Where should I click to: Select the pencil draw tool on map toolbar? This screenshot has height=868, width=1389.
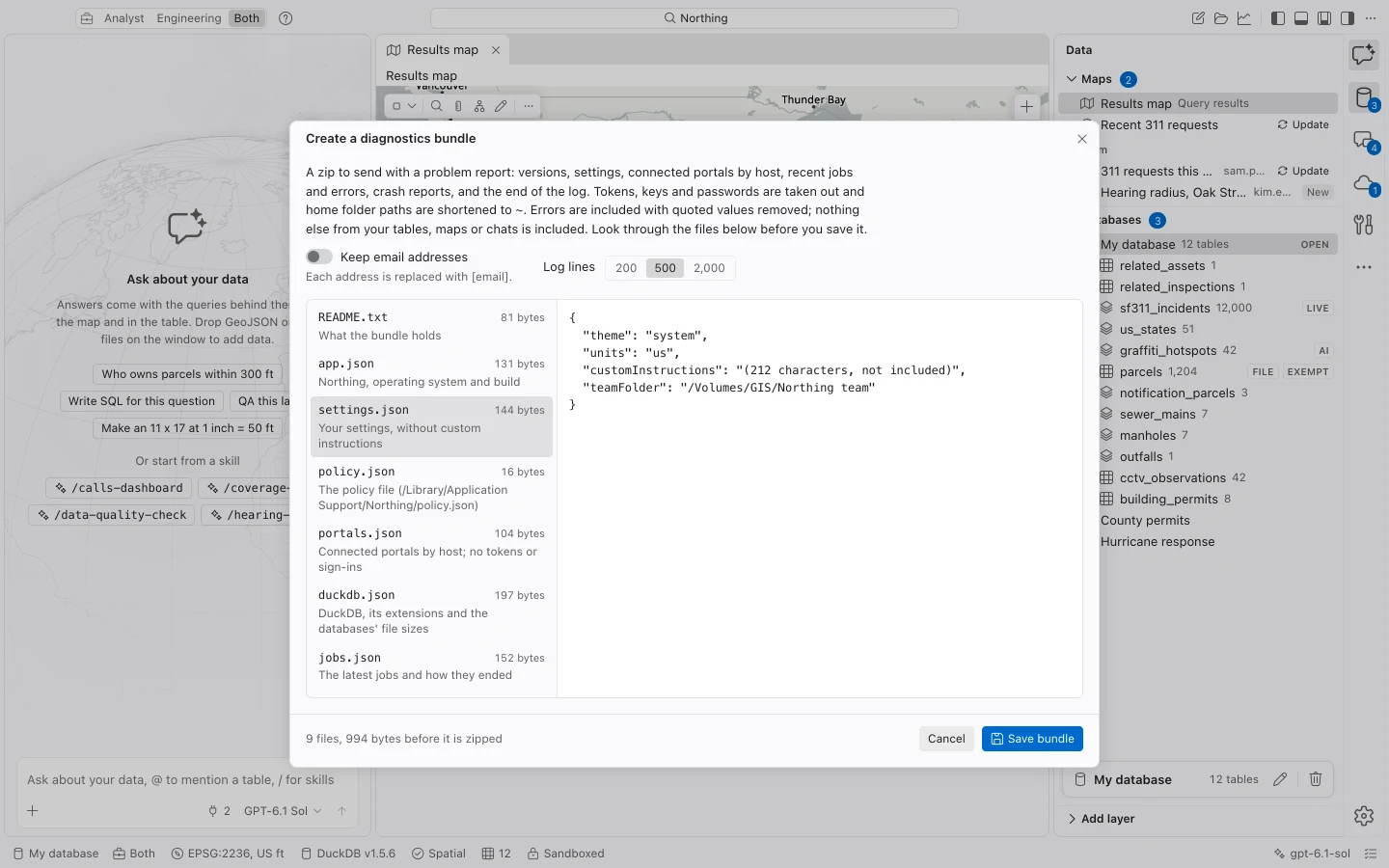501,106
